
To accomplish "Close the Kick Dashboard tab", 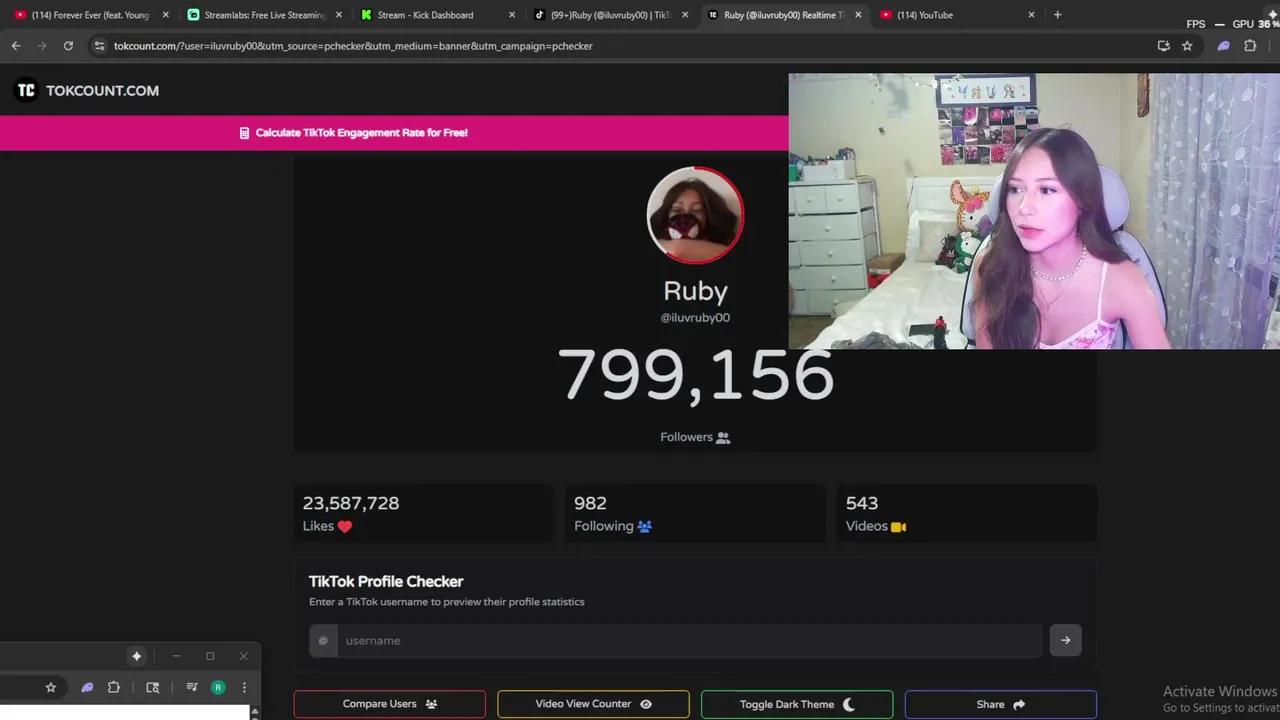I will click(512, 15).
